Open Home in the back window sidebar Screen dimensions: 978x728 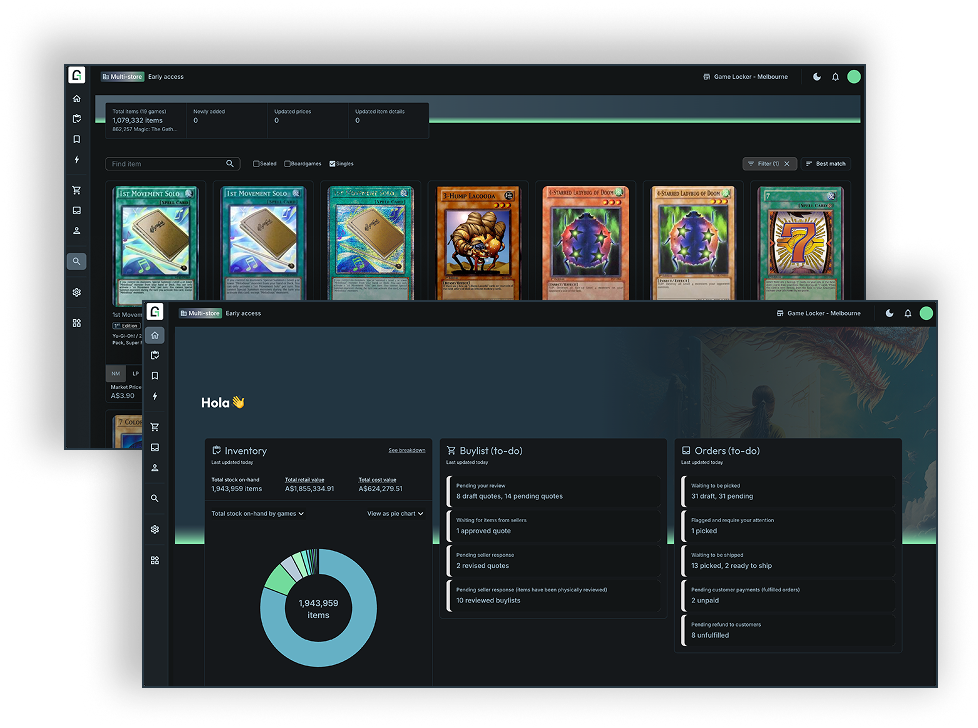click(x=77, y=99)
